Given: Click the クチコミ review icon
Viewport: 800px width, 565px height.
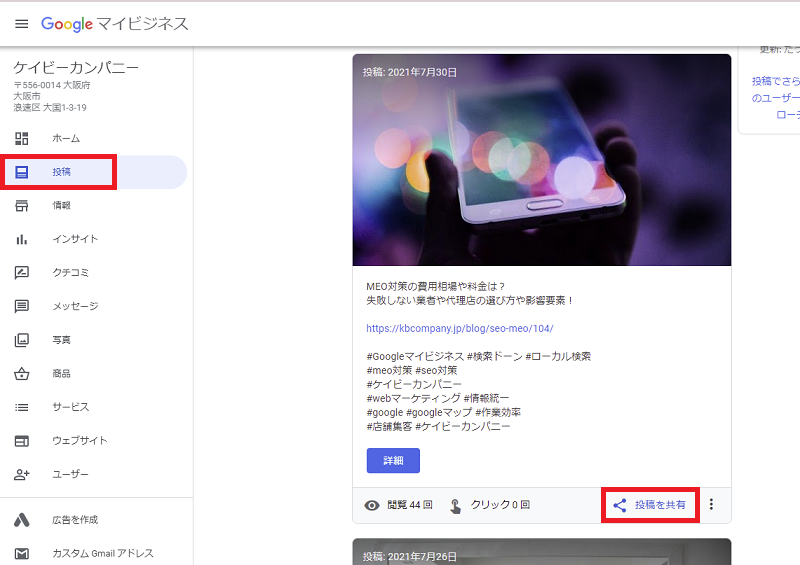Looking at the screenshot, I should (21, 273).
